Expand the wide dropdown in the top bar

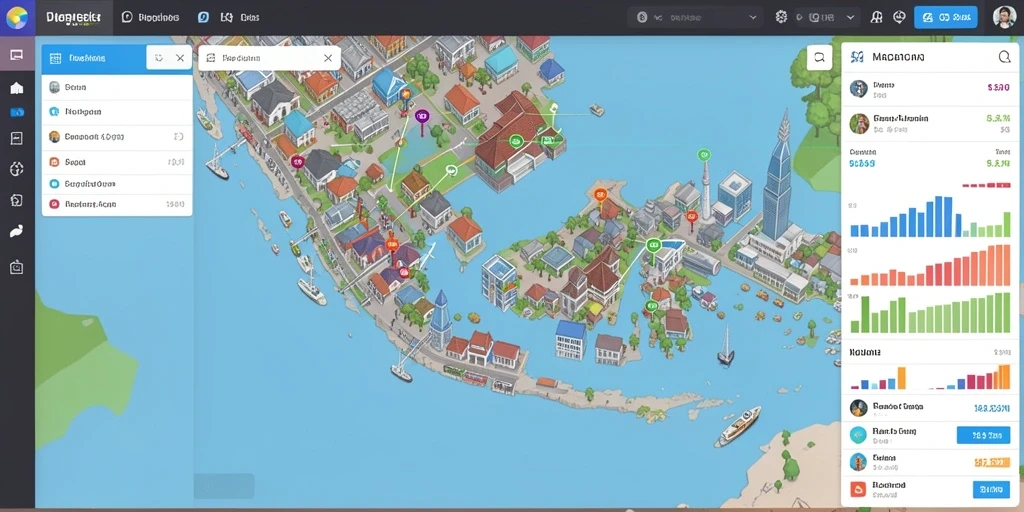tap(696, 18)
